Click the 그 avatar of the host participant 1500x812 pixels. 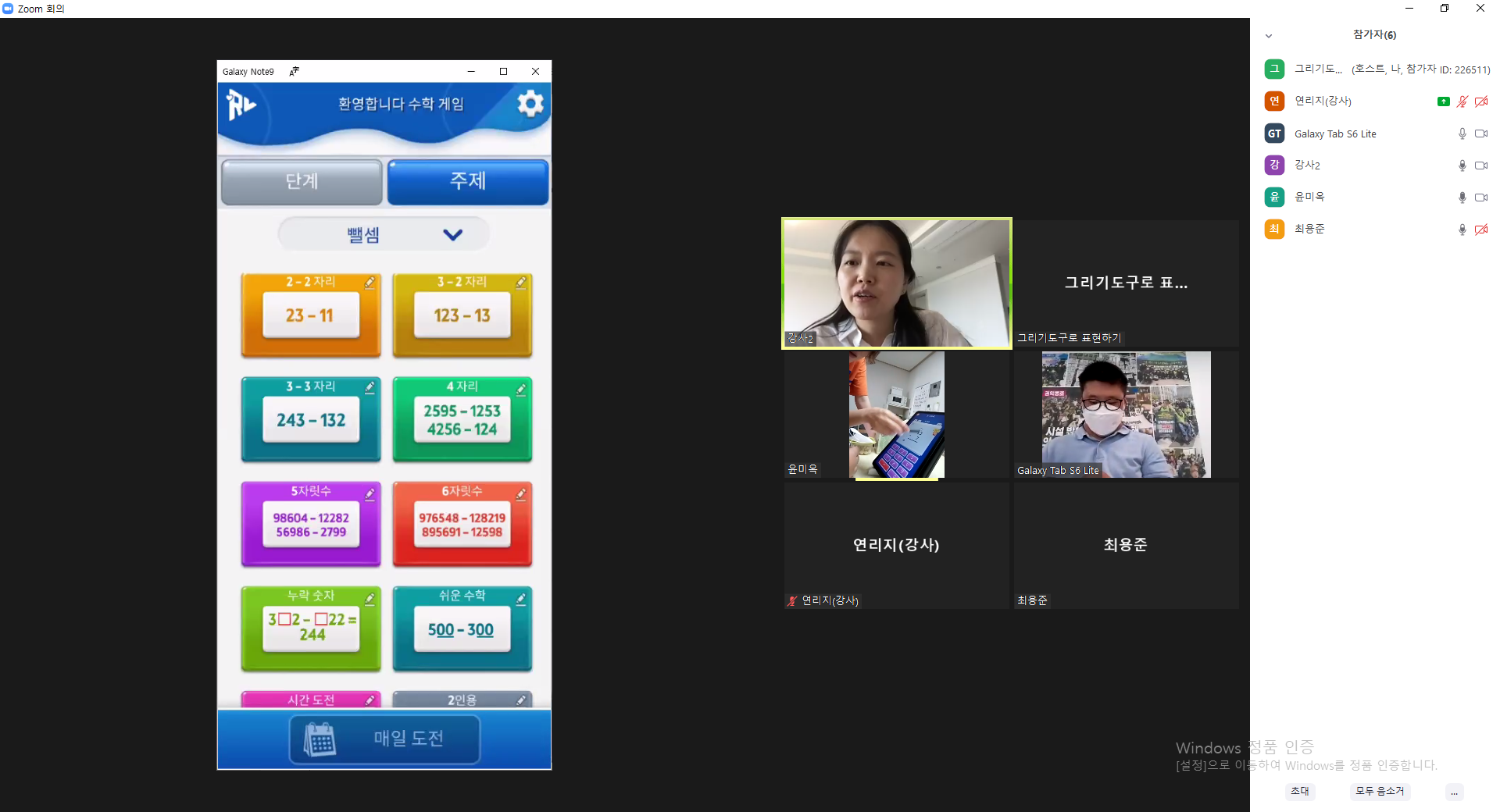(1274, 69)
